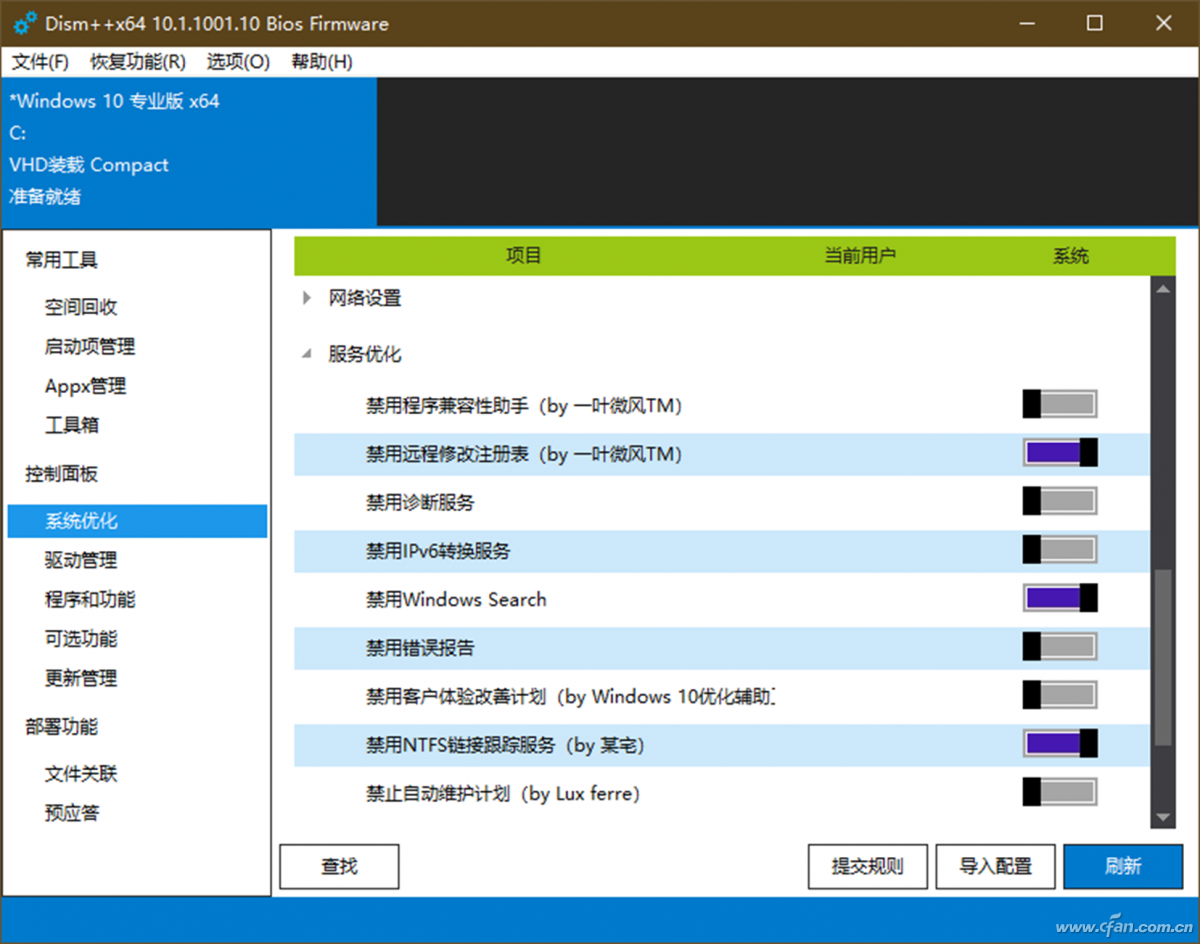Image resolution: width=1200 pixels, height=944 pixels.
Task: Expand the 网络设置 section
Action: [306, 297]
